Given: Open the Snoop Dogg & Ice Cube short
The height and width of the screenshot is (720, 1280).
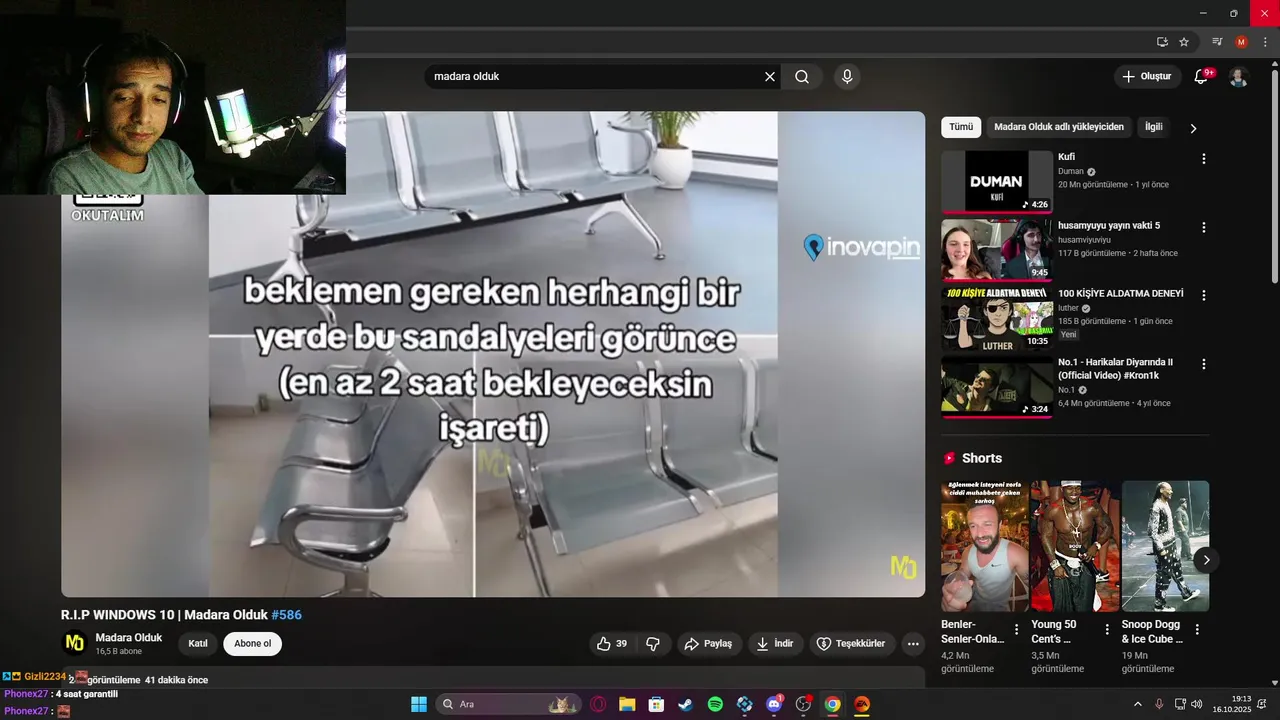Looking at the screenshot, I should pyautogui.click(x=1165, y=546).
